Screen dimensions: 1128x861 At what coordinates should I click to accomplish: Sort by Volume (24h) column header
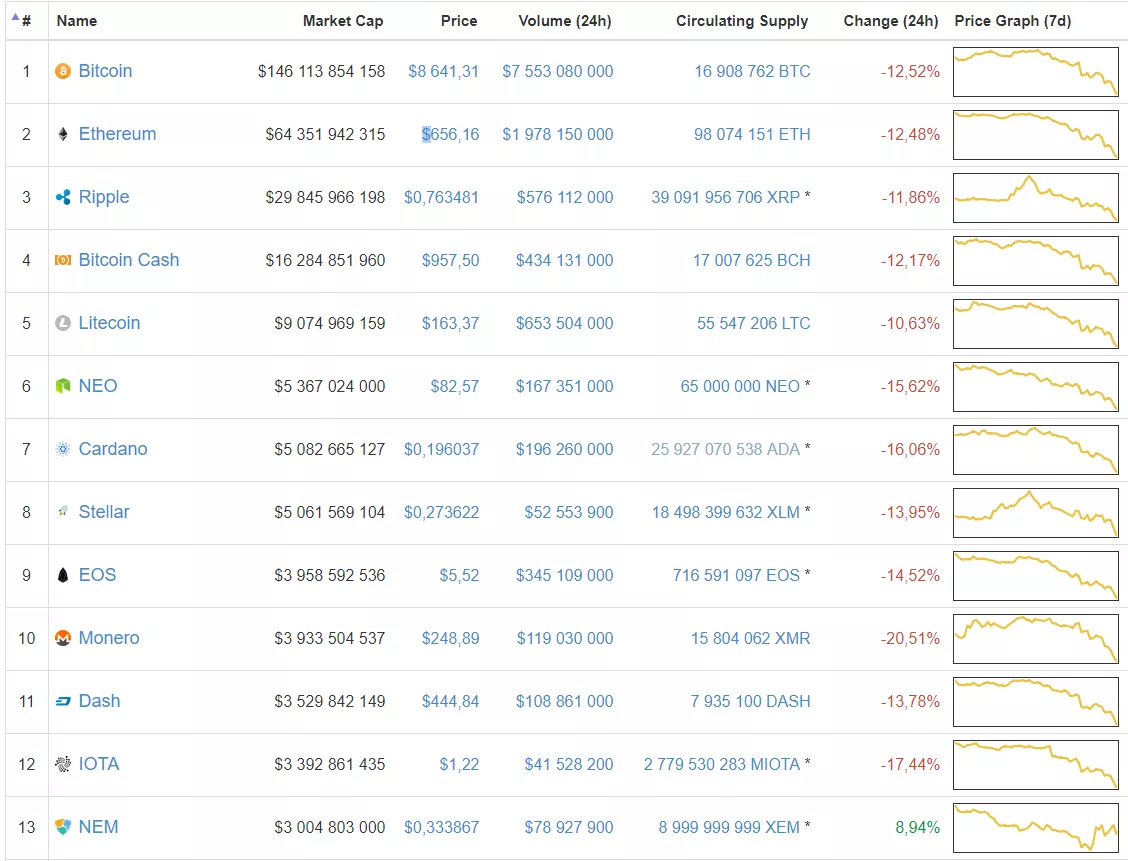565,21
